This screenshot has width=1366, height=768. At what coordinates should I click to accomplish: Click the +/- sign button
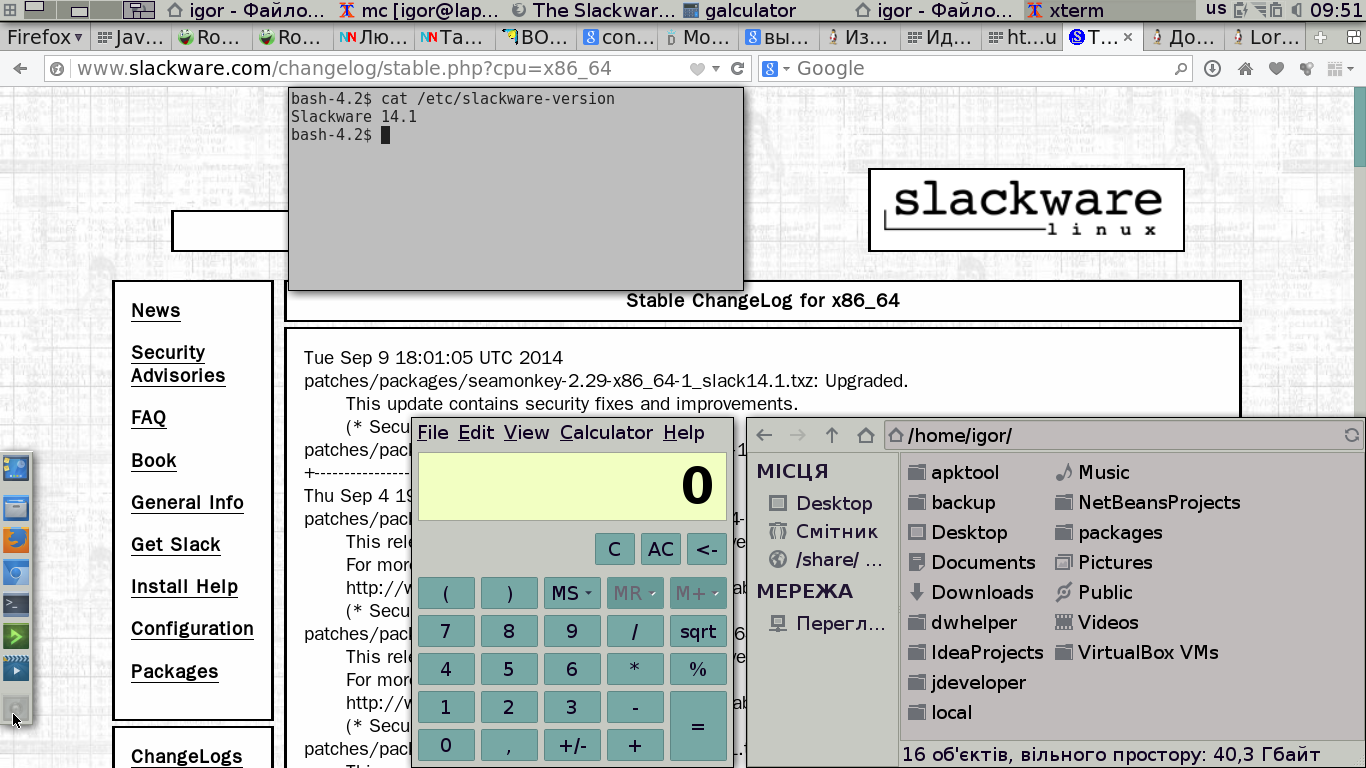tap(572, 745)
